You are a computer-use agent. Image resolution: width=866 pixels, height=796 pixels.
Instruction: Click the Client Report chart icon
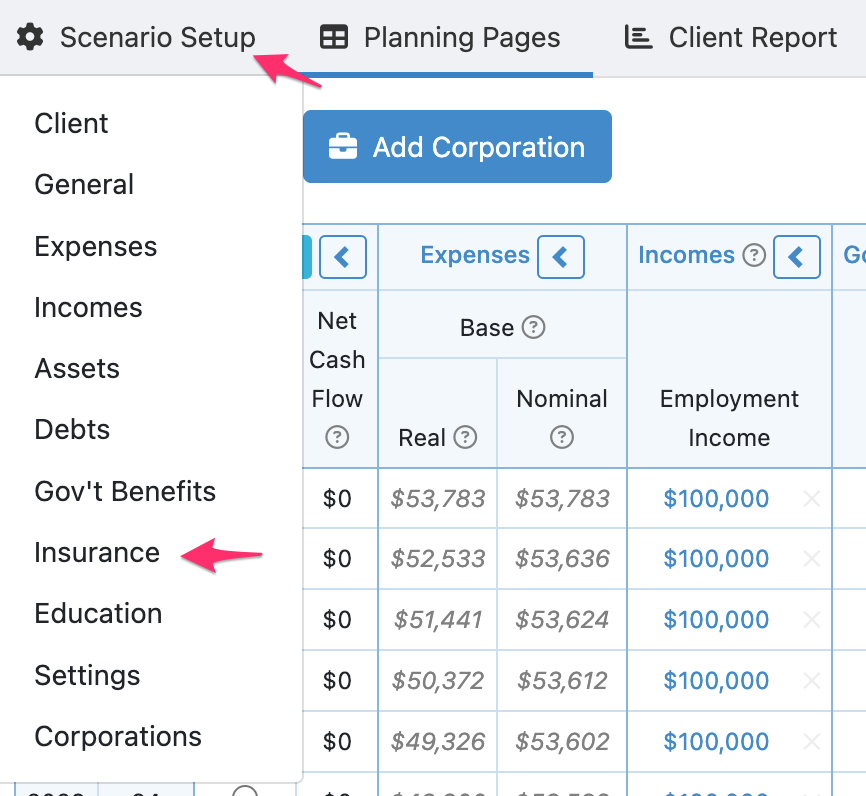click(x=638, y=36)
